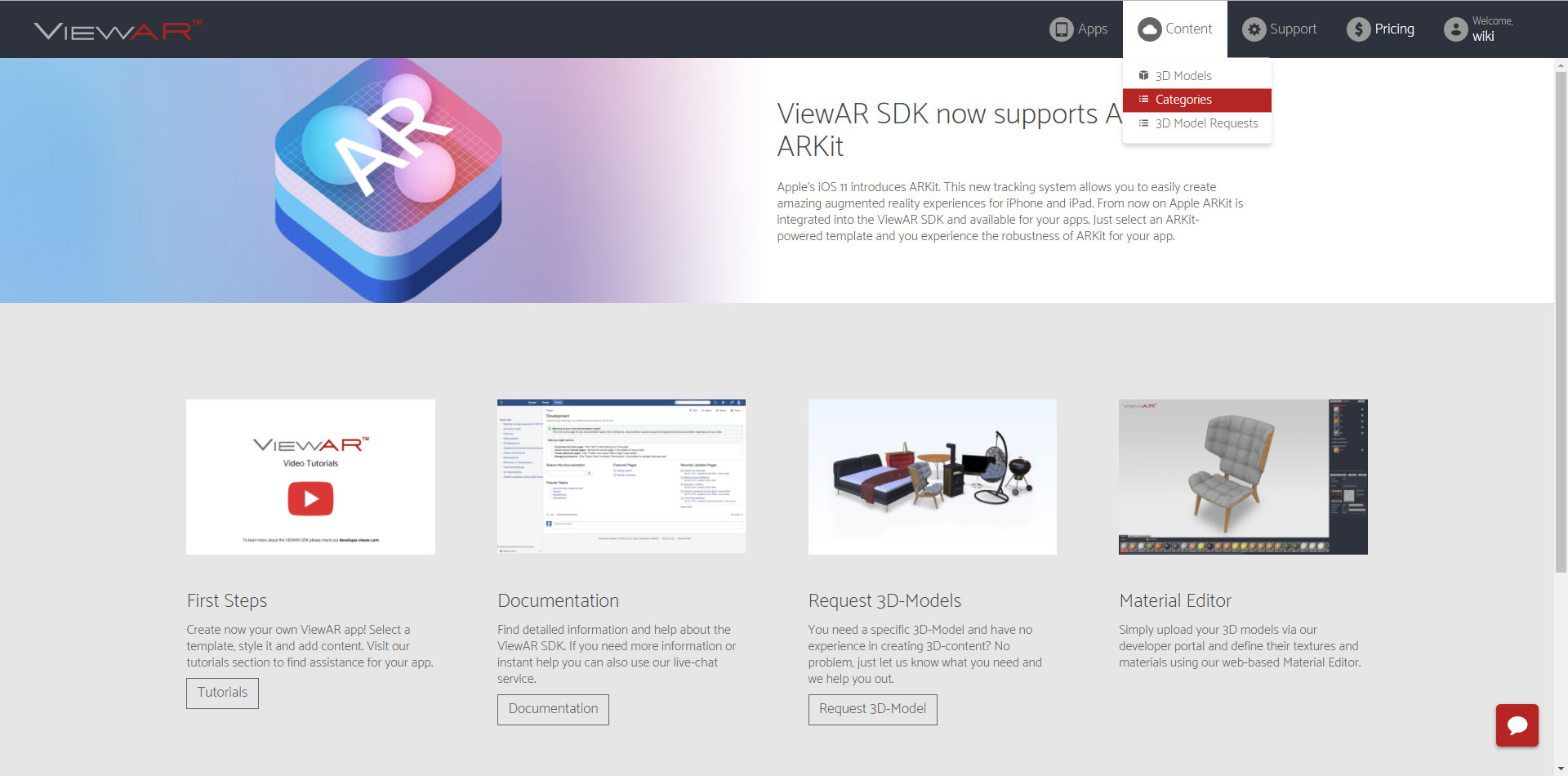Click the Documentation button
This screenshot has width=1568, height=776.
point(553,709)
